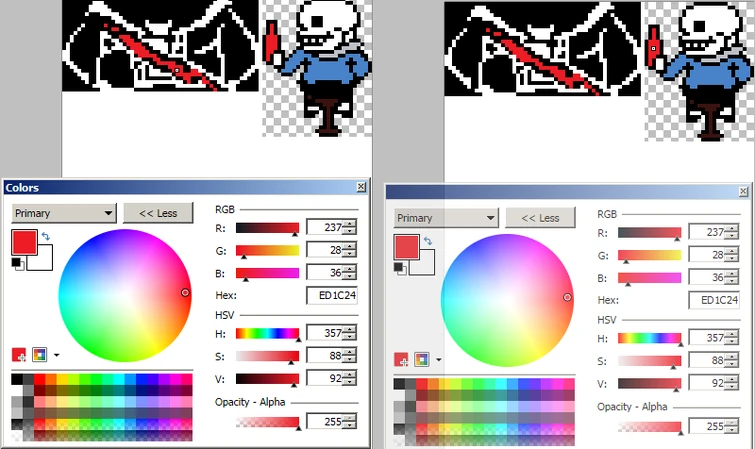Image resolution: width=755 pixels, height=449 pixels.
Task: Adjust the V value slider in titled Colors window
Action: coord(267,379)
